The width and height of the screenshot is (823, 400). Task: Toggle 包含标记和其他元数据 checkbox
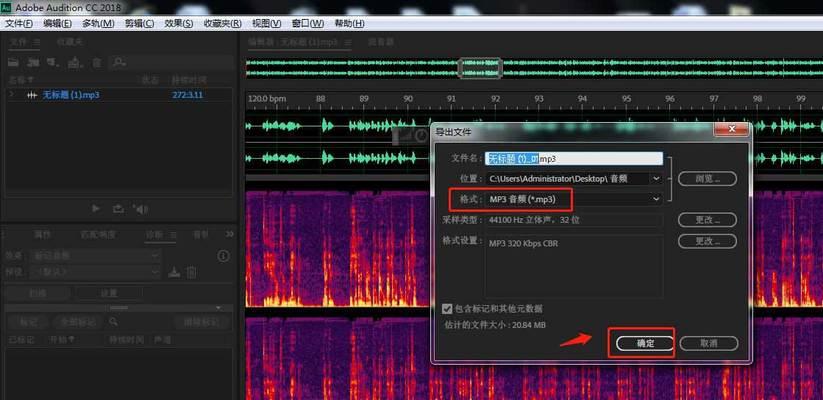447,309
